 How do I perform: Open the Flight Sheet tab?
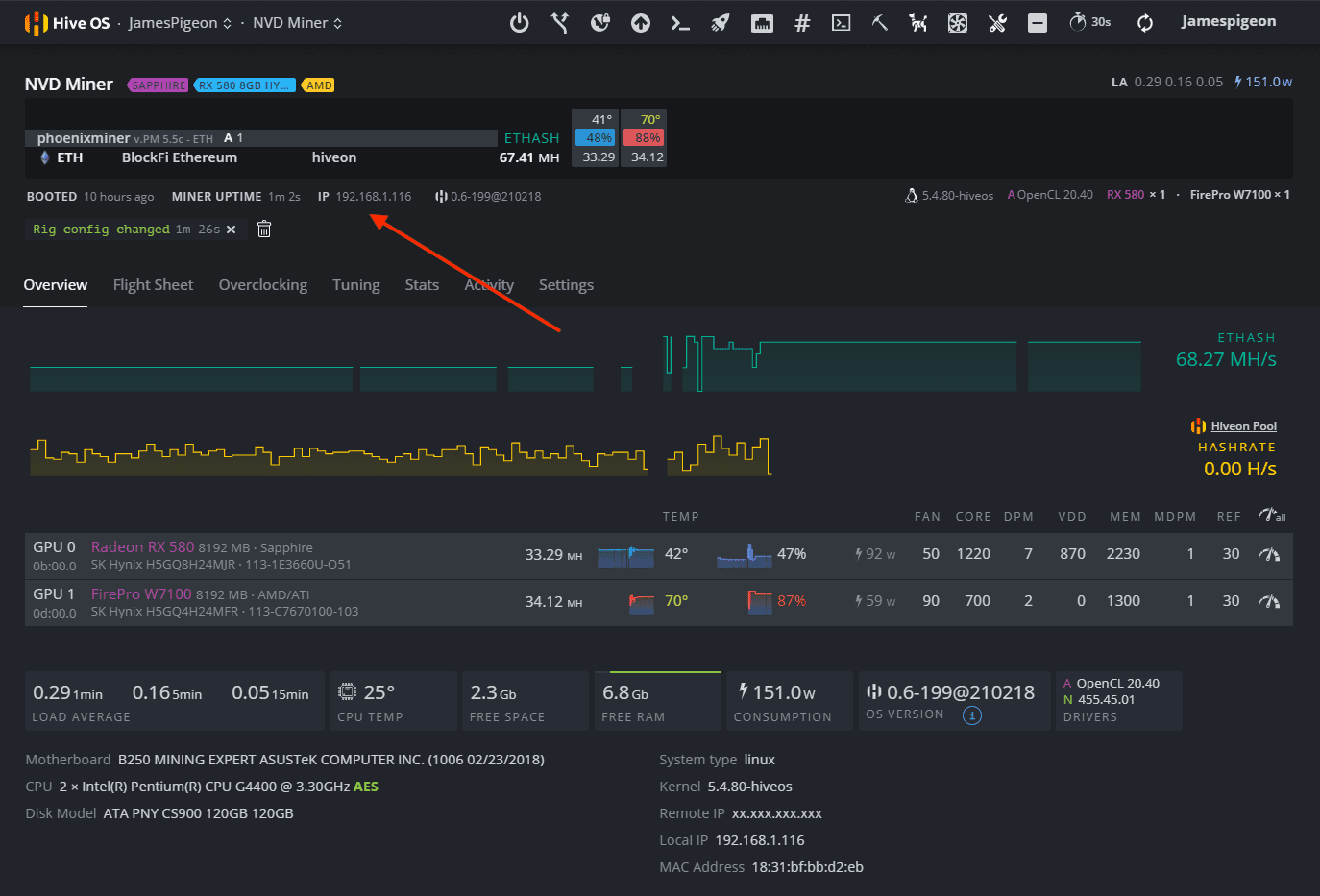pyautogui.click(x=153, y=285)
